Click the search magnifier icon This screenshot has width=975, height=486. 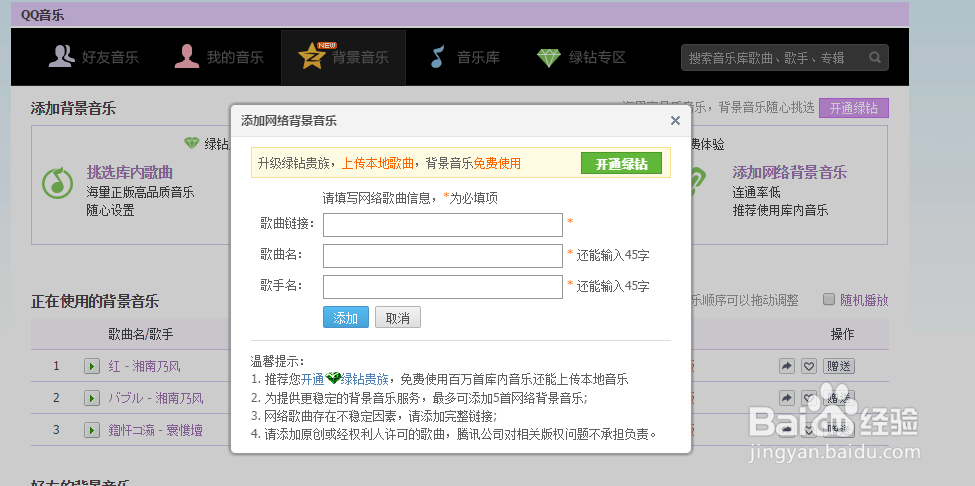875,58
